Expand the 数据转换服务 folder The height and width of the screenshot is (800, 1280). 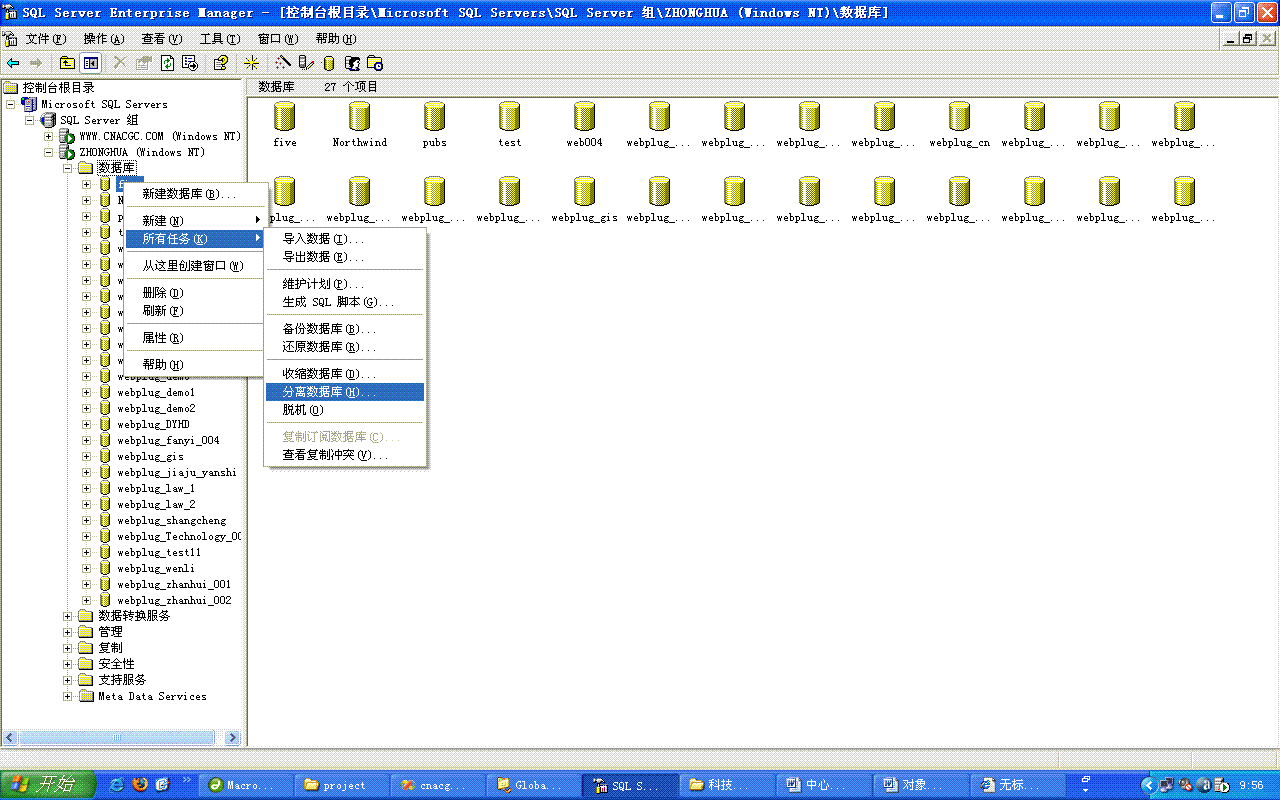[x=68, y=616]
